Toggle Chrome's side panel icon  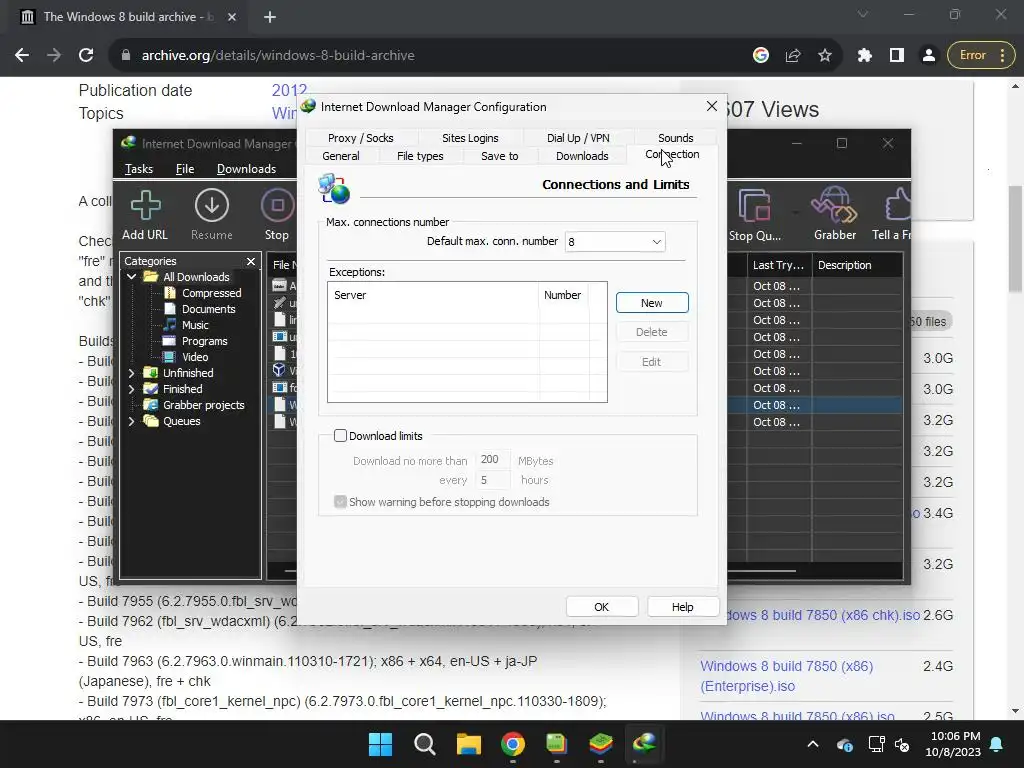tap(897, 56)
